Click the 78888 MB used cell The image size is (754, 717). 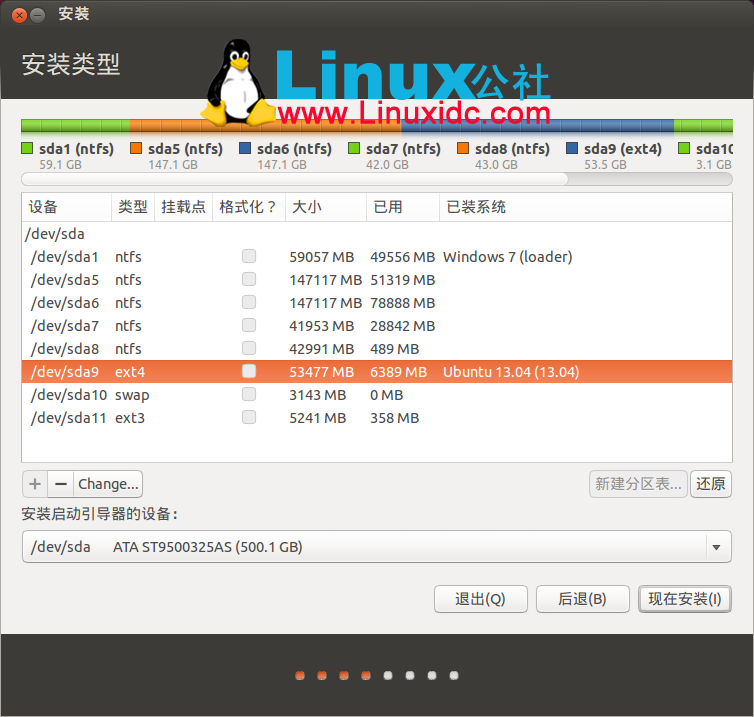(x=402, y=303)
